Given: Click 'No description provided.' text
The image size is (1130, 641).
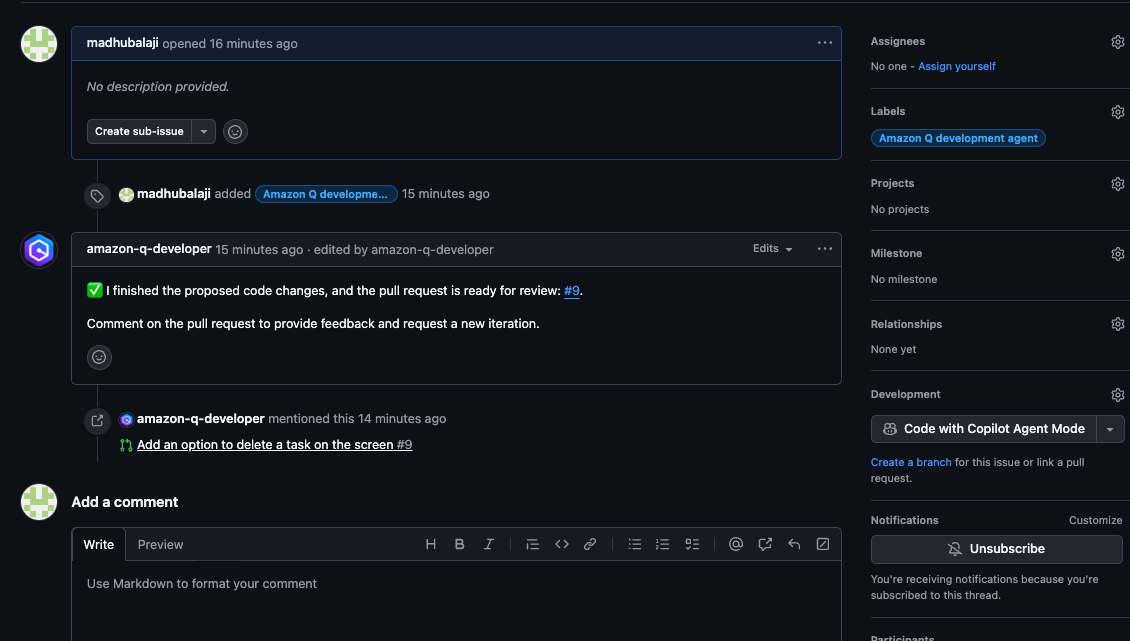Looking at the screenshot, I should [158, 87].
